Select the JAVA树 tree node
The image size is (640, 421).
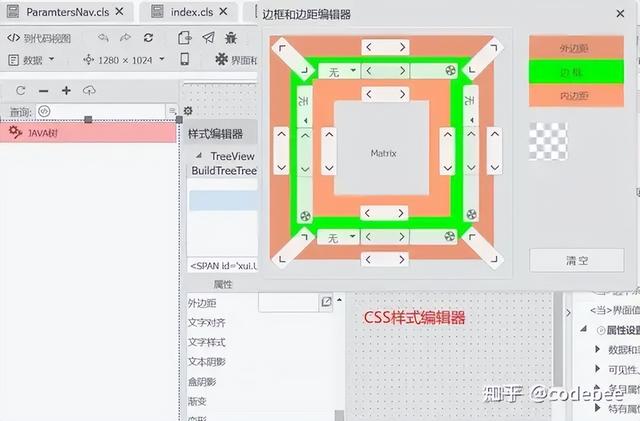[x=88, y=133]
